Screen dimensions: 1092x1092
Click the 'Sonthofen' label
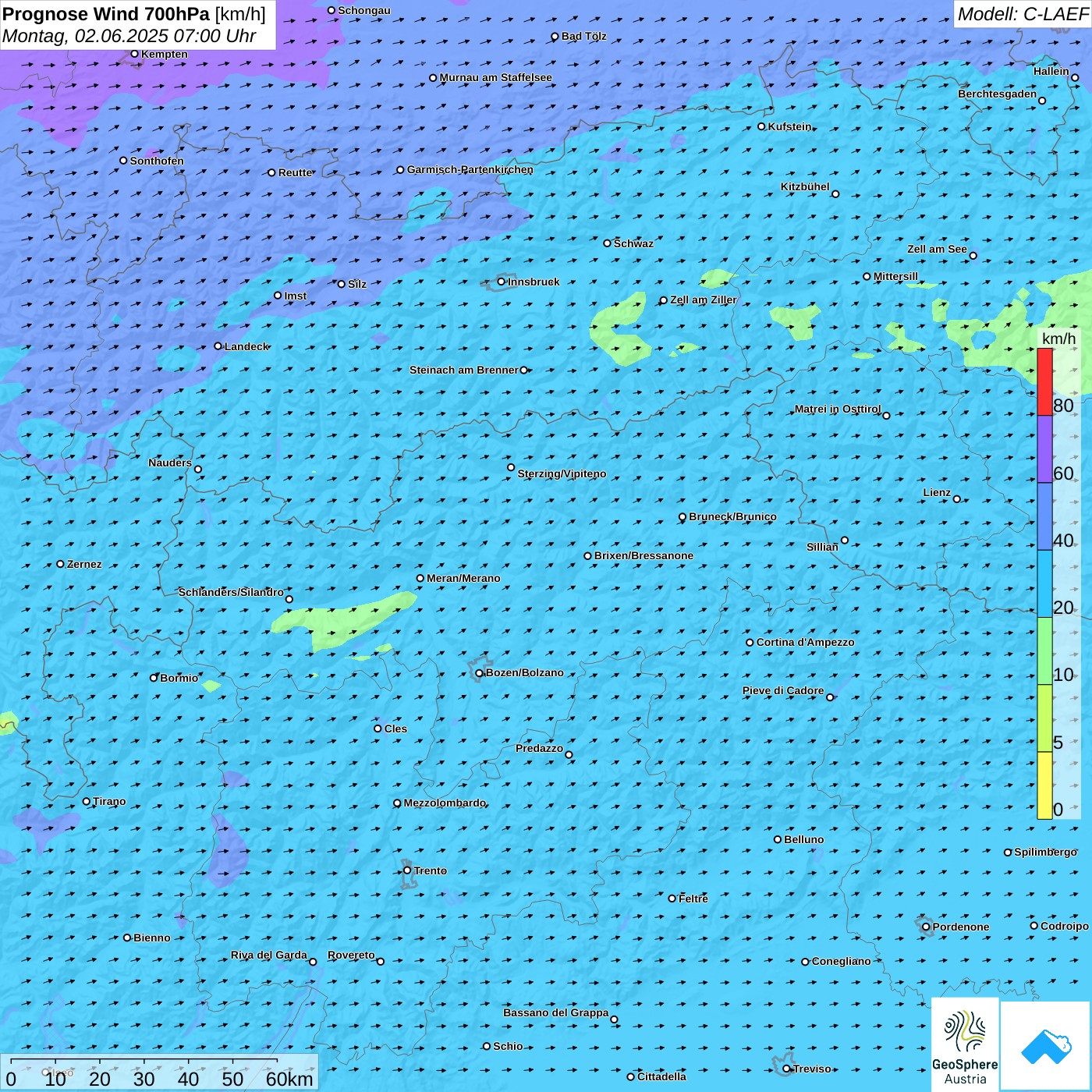[157, 161]
